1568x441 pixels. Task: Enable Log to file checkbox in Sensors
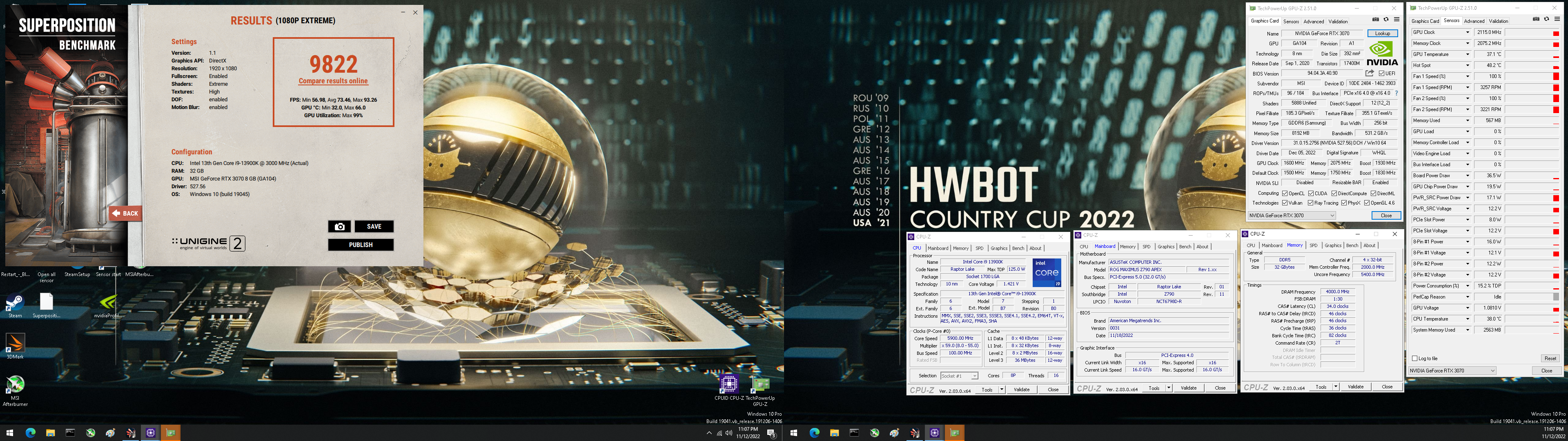click(1414, 358)
